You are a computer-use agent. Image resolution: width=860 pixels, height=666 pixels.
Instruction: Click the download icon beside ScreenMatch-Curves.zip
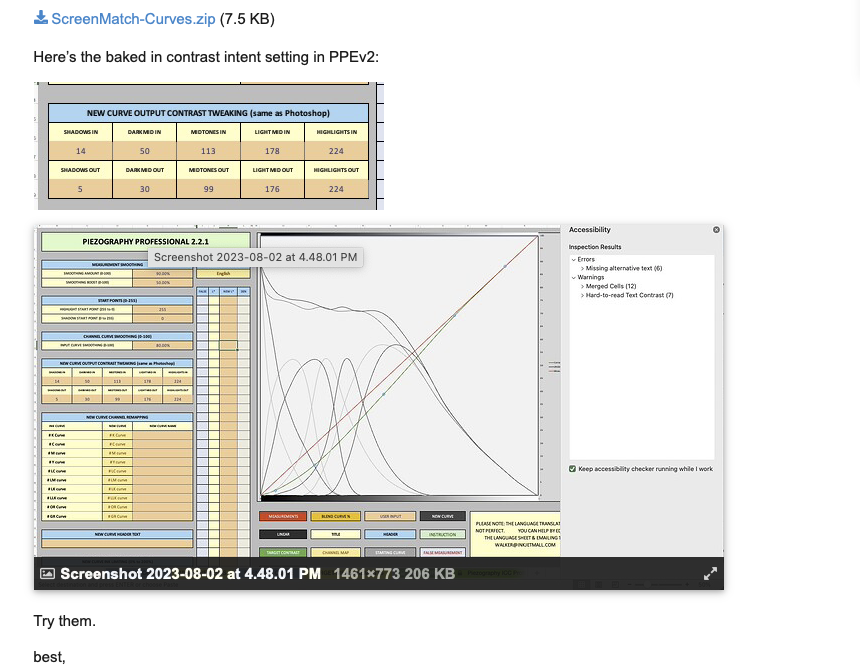coord(40,18)
